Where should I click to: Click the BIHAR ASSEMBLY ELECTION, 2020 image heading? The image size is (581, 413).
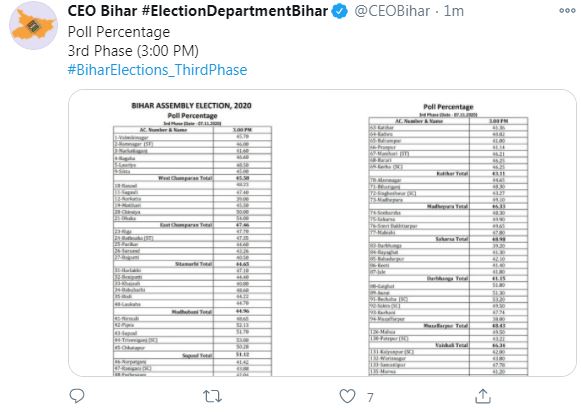point(191,106)
